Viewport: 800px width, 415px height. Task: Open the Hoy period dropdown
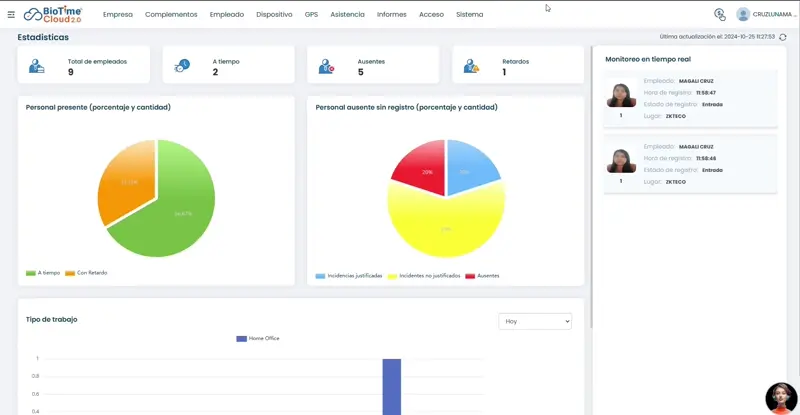[535, 321]
